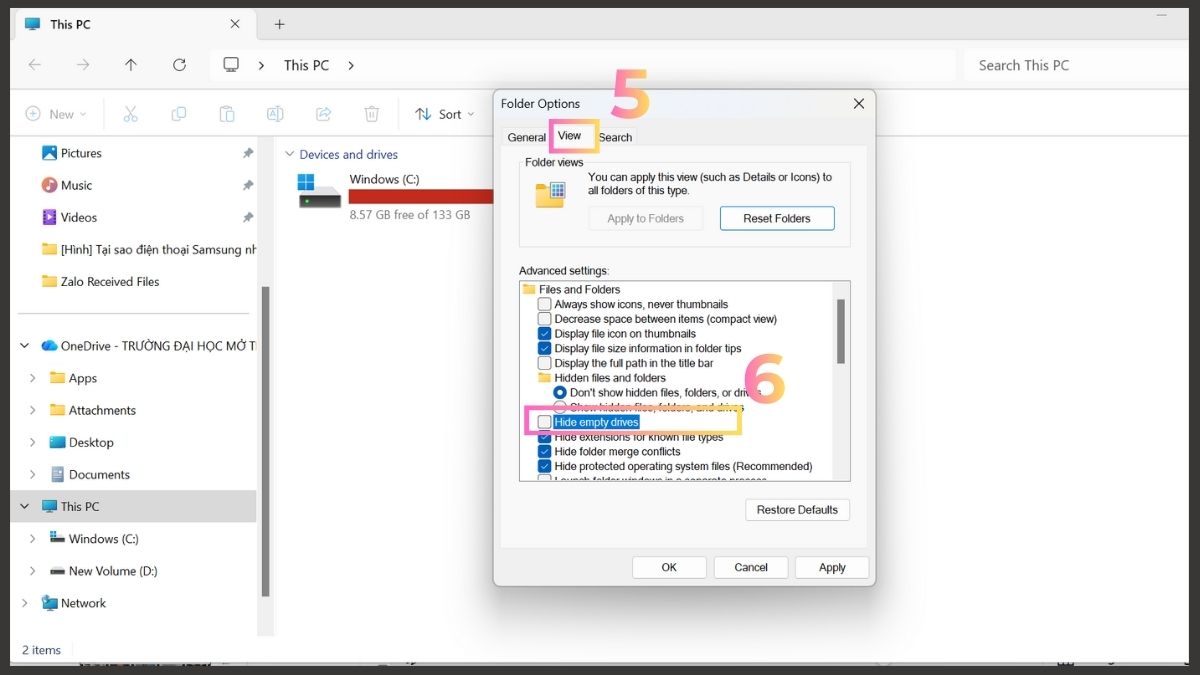
Task: Switch to the Search tab in Folder Options
Action: (x=615, y=136)
